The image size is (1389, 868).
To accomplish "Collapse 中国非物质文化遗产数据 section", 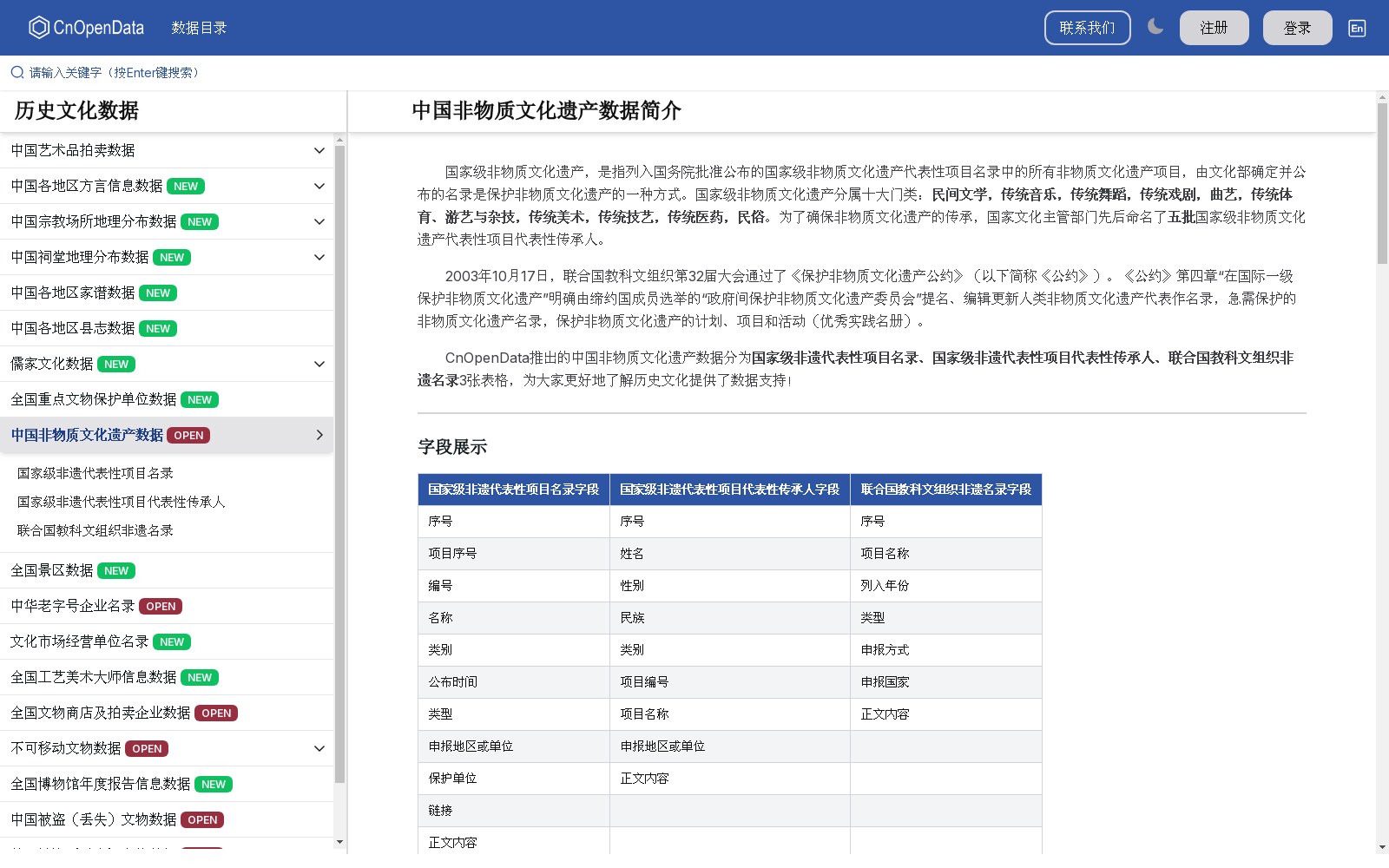I will 319,435.
